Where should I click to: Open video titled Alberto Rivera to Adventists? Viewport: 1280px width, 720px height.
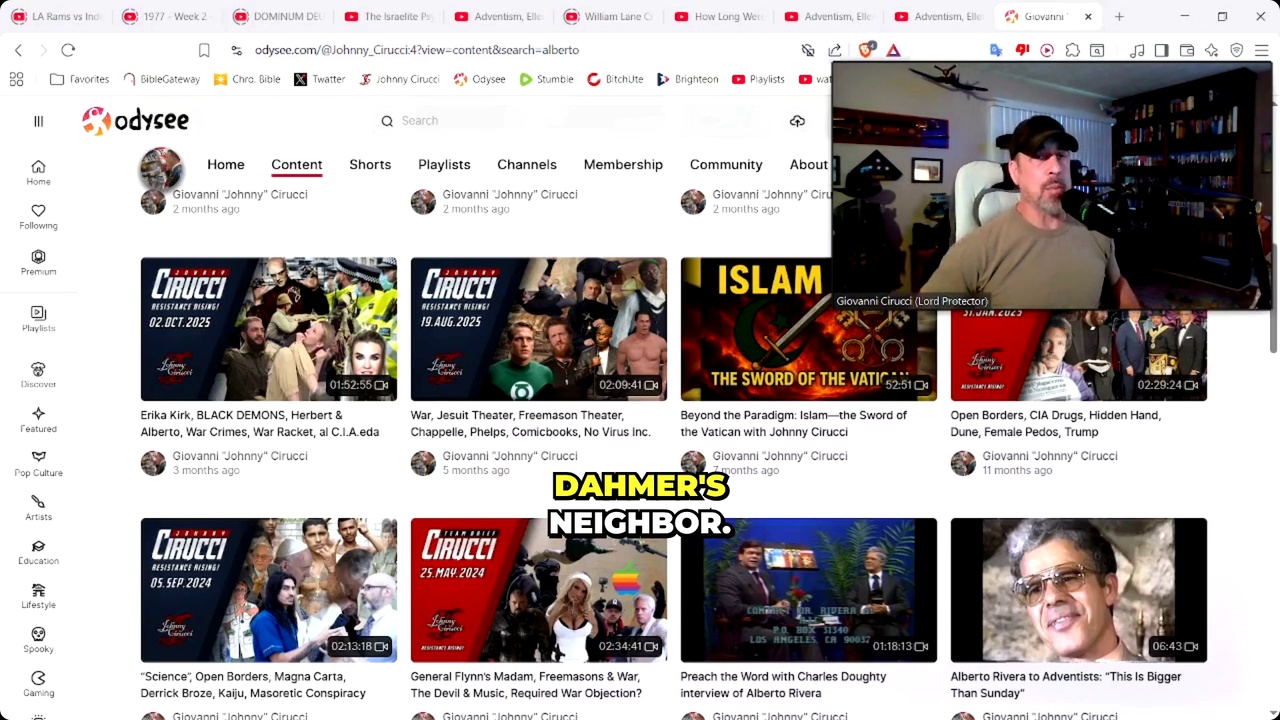pyautogui.click(x=1065, y=684)
